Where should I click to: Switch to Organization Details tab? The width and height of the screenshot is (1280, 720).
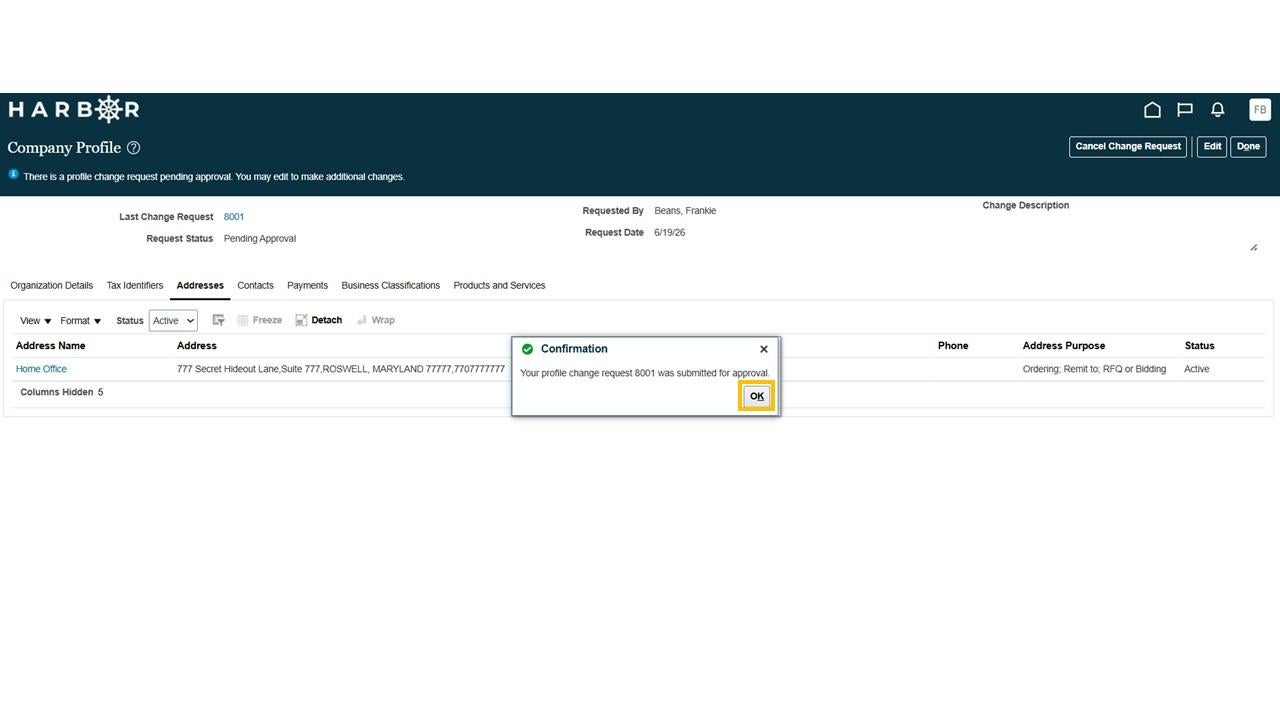[52, 286]
